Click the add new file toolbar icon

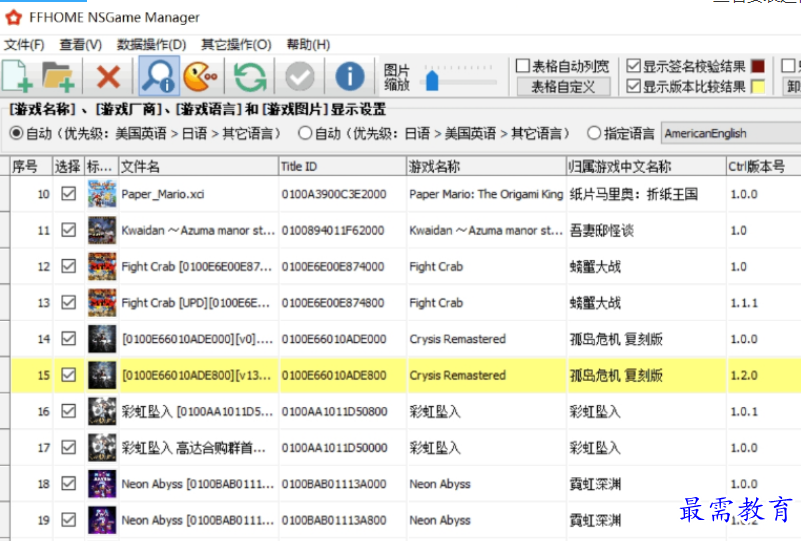(18, 76)
